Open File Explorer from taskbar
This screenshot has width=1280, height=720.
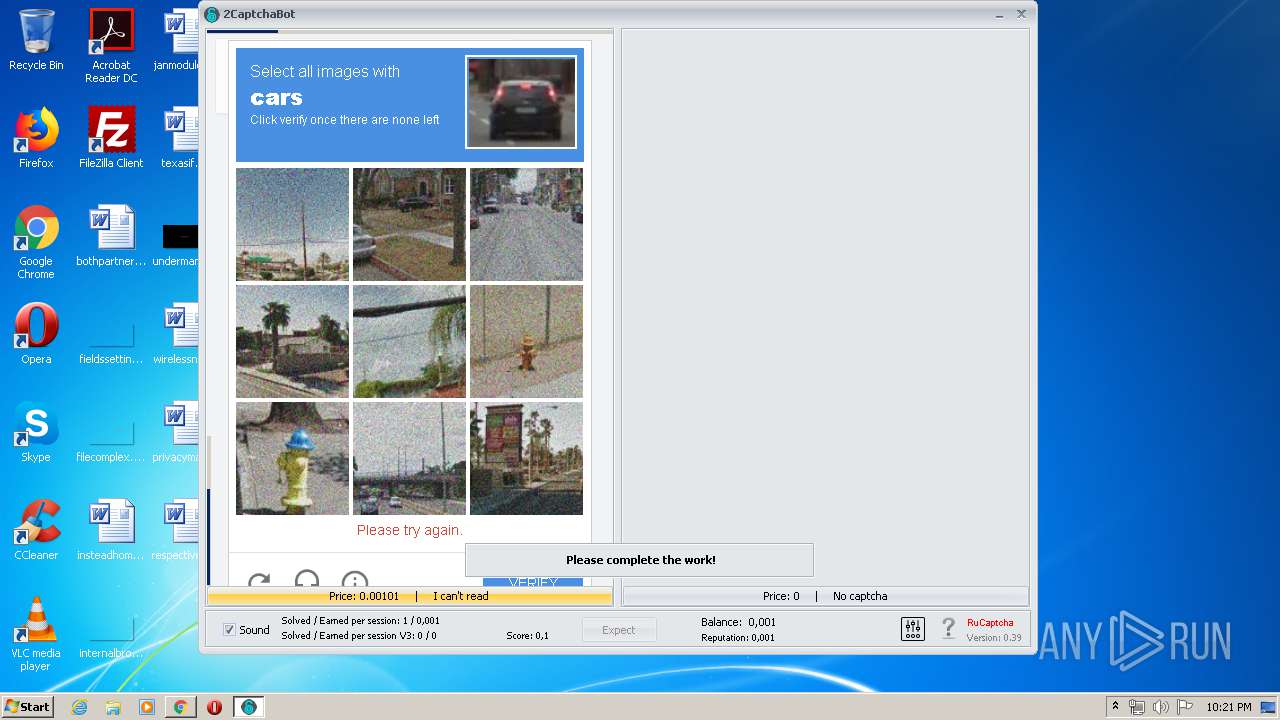113,707
